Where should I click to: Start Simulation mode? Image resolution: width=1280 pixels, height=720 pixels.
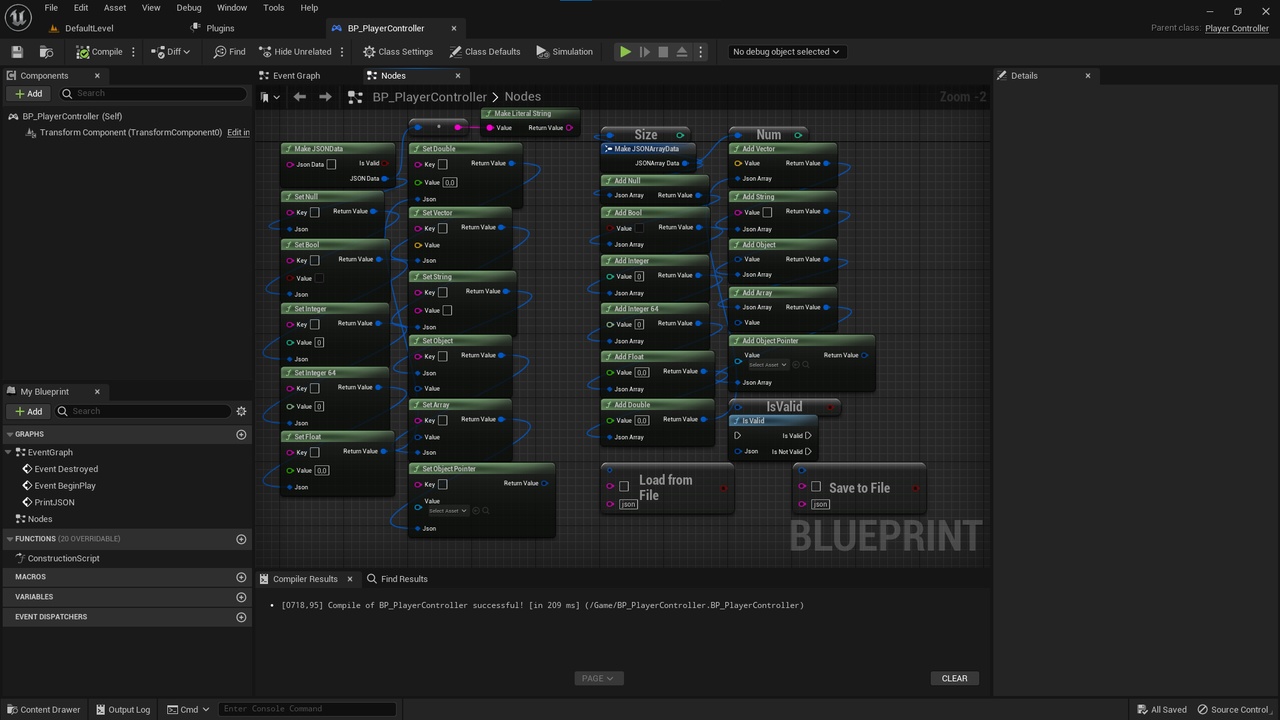pos(565,52)
